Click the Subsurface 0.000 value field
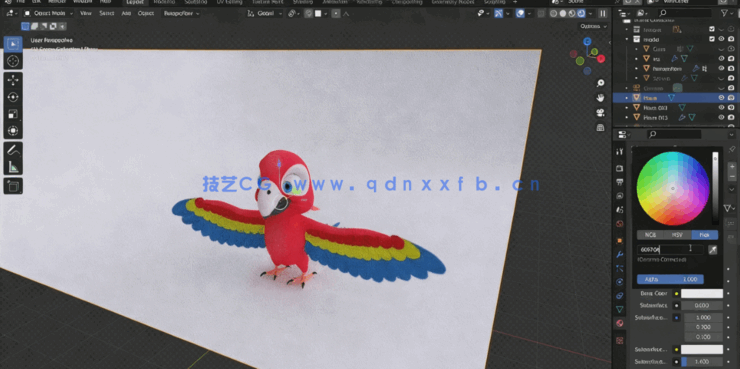The width and height of the screenshot is (740, 369). (702, 305)
